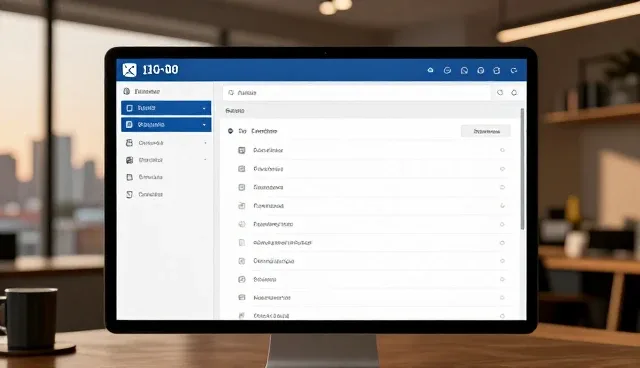Expand dropdown arrow on upper blue sidebar item

[204, 109]
